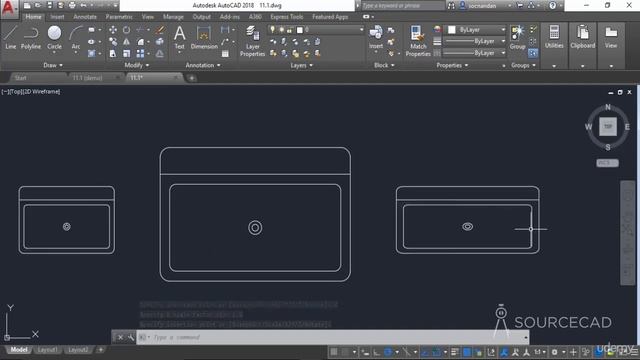640x360 pixels.
Task: Expand the Layers panel
Action: (x=301, y=65)
